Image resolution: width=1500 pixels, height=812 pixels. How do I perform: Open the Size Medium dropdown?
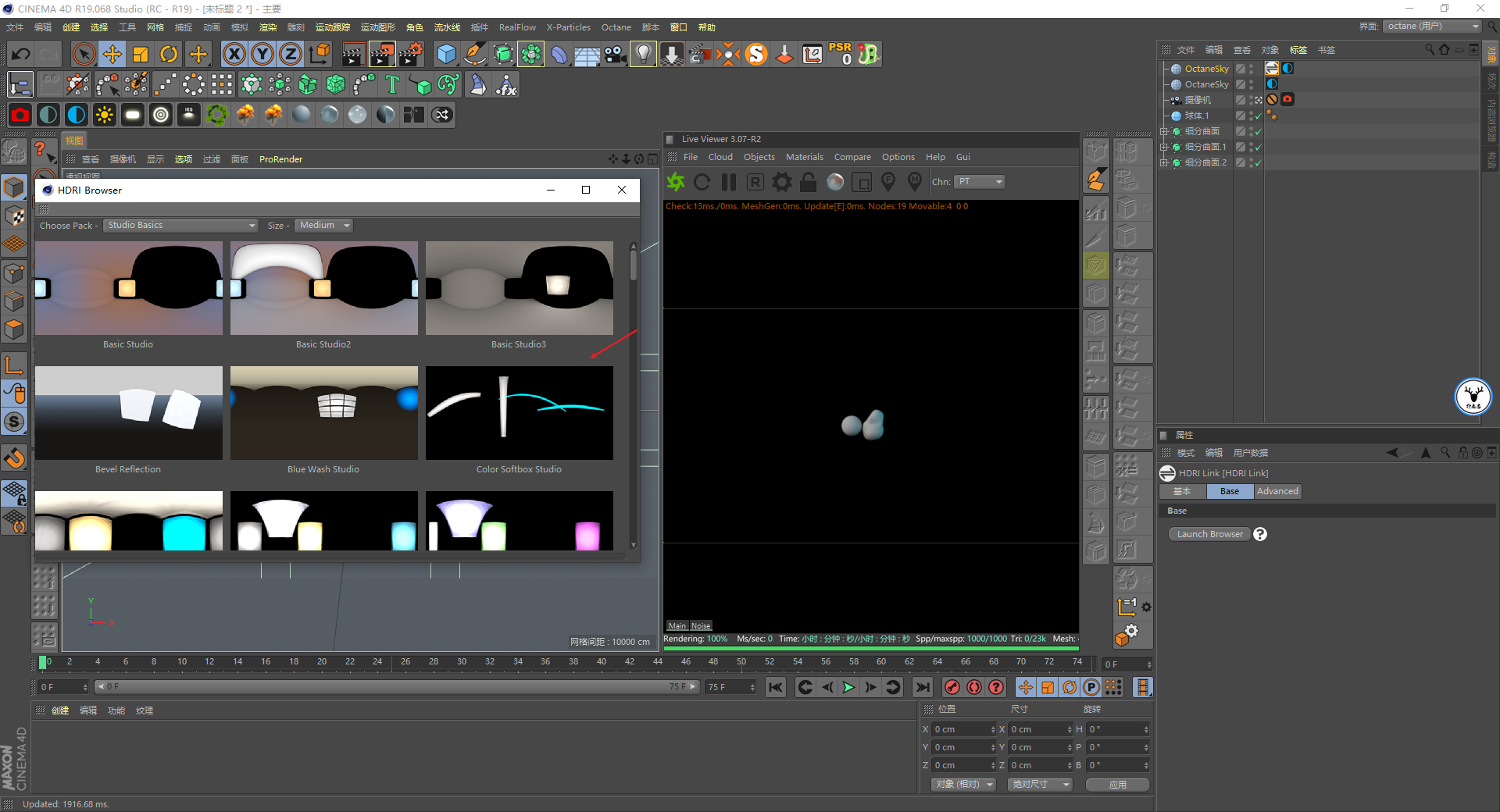tap(324, 226)
